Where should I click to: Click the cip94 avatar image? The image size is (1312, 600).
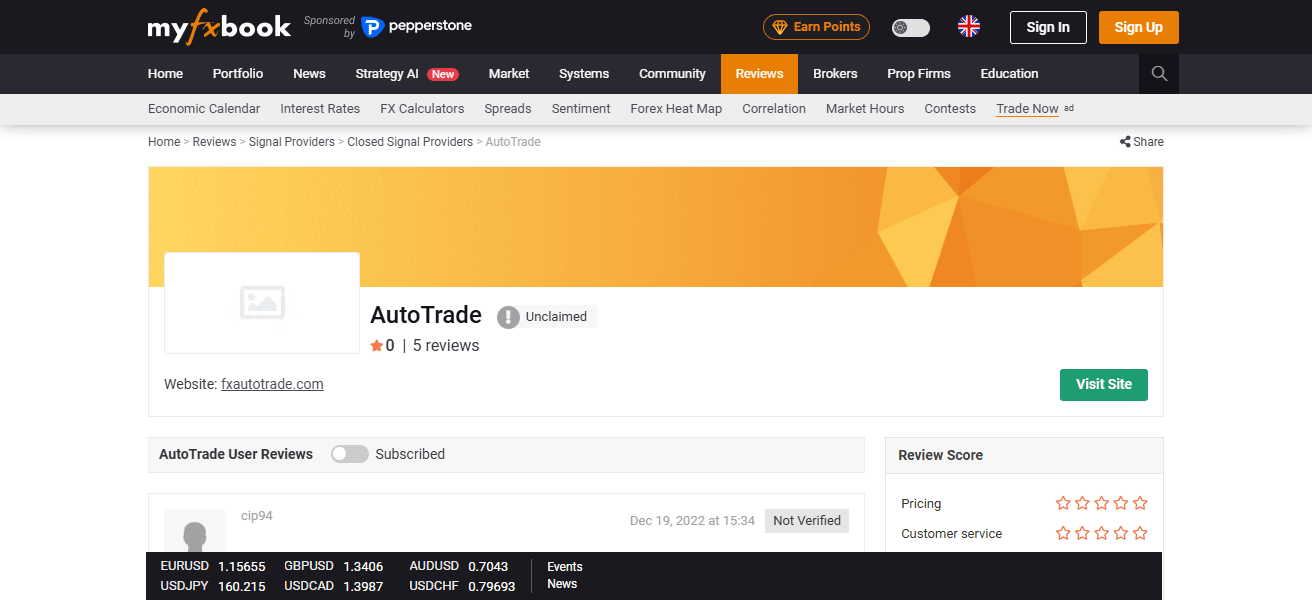195,531
